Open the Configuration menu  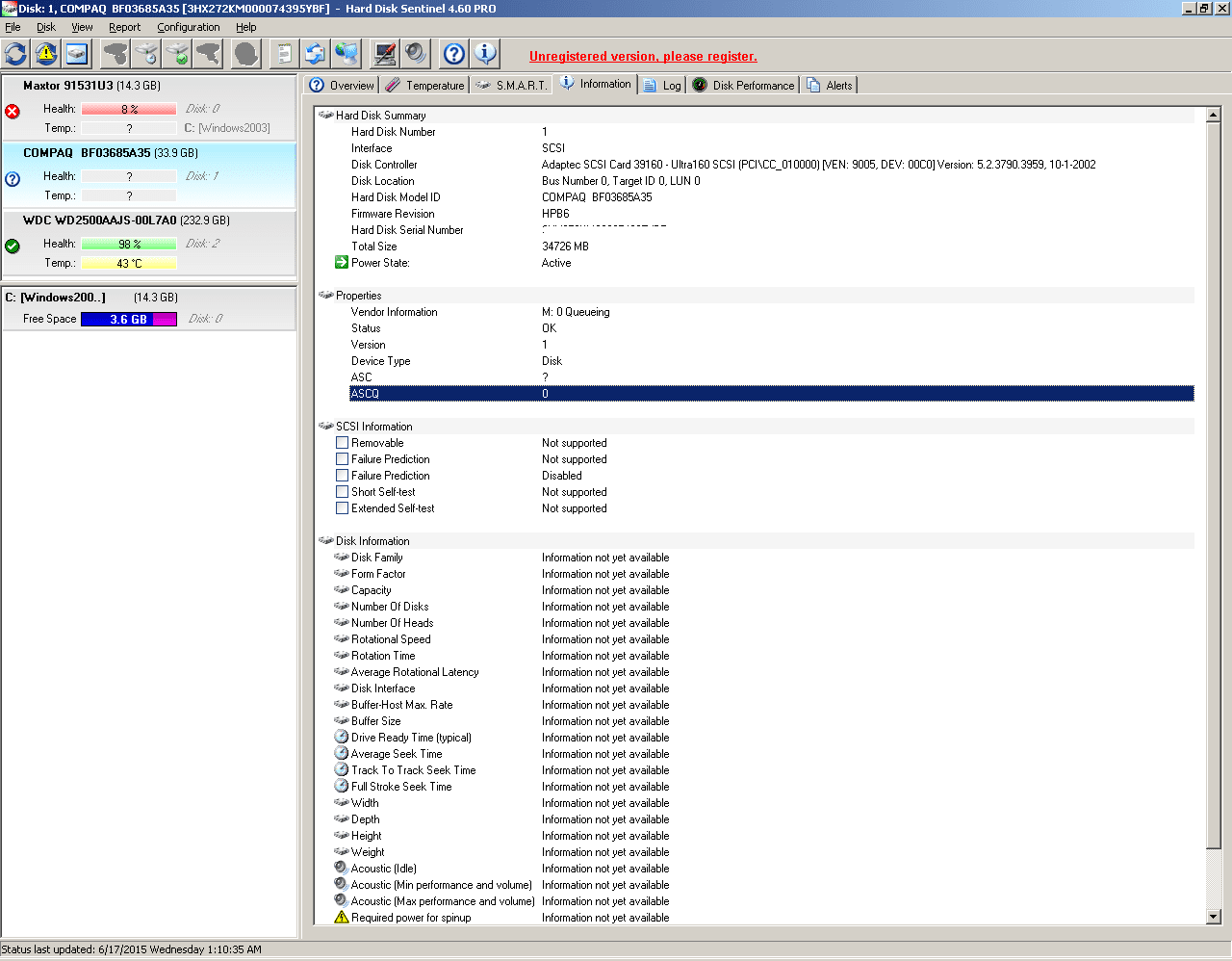[x=189, y=27]
